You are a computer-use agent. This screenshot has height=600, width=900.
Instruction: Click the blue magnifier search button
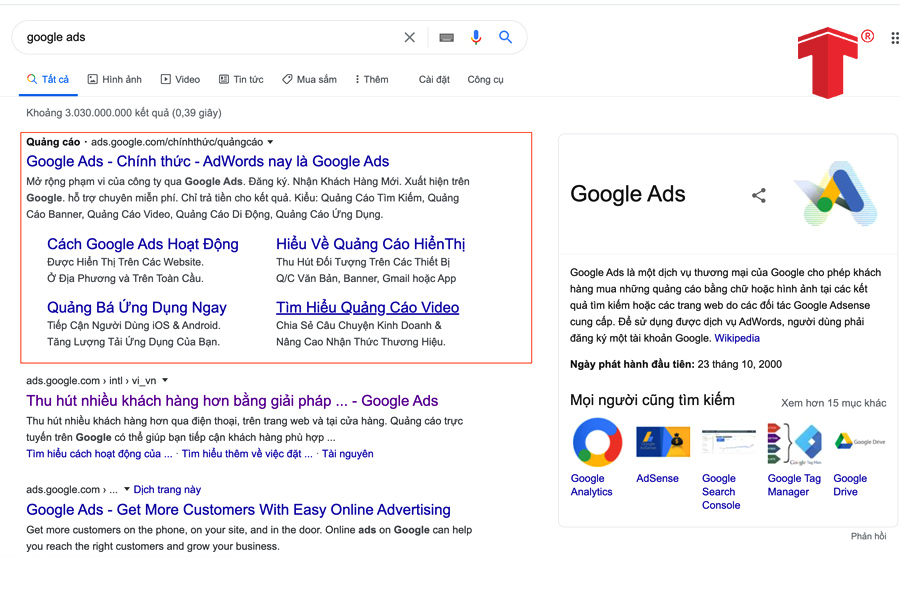pyautogui.click(x=505, y=37)
